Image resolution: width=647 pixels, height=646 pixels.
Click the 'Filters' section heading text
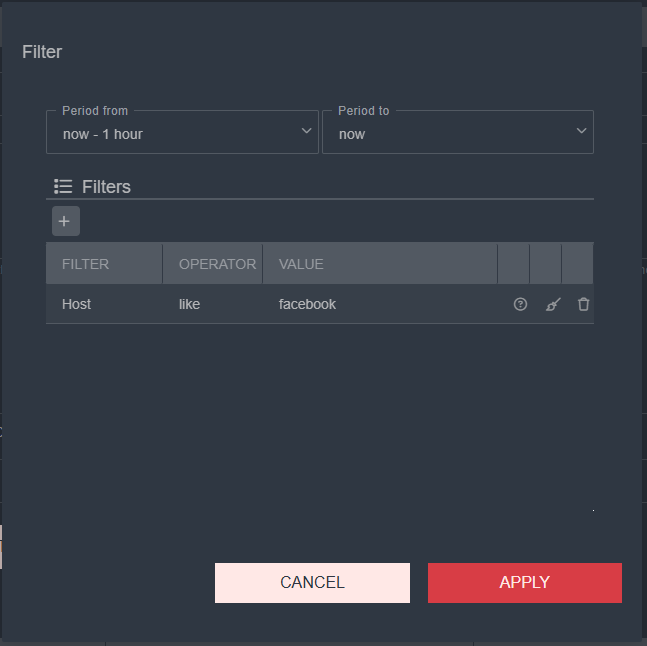[106, 187]
